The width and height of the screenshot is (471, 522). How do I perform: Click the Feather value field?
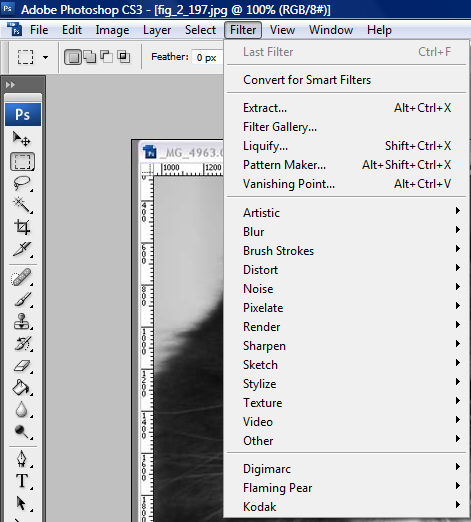pyautogui.click(x=207, y=57)
